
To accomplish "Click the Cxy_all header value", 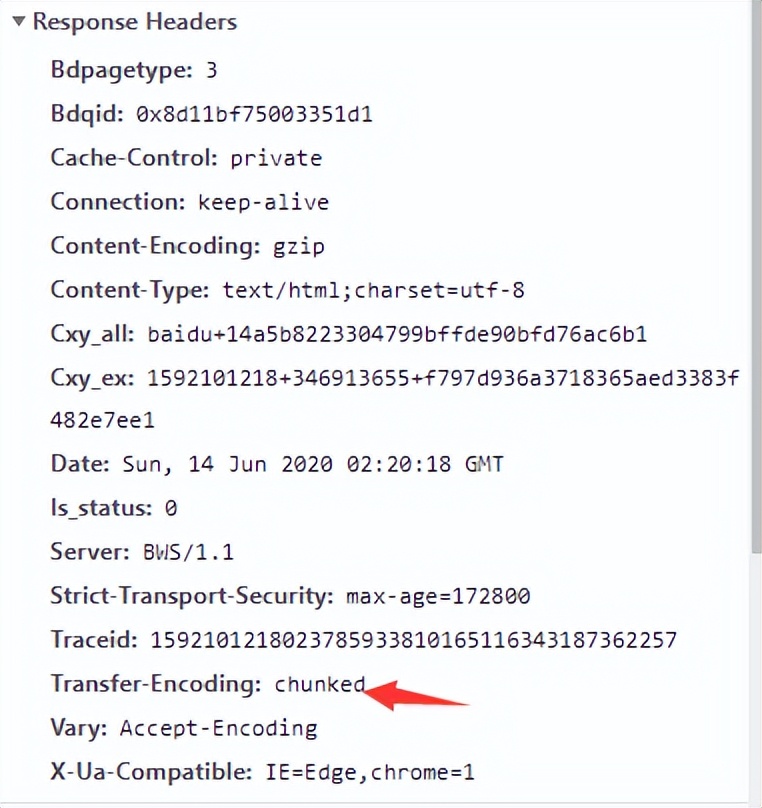I will coord(397,334).
